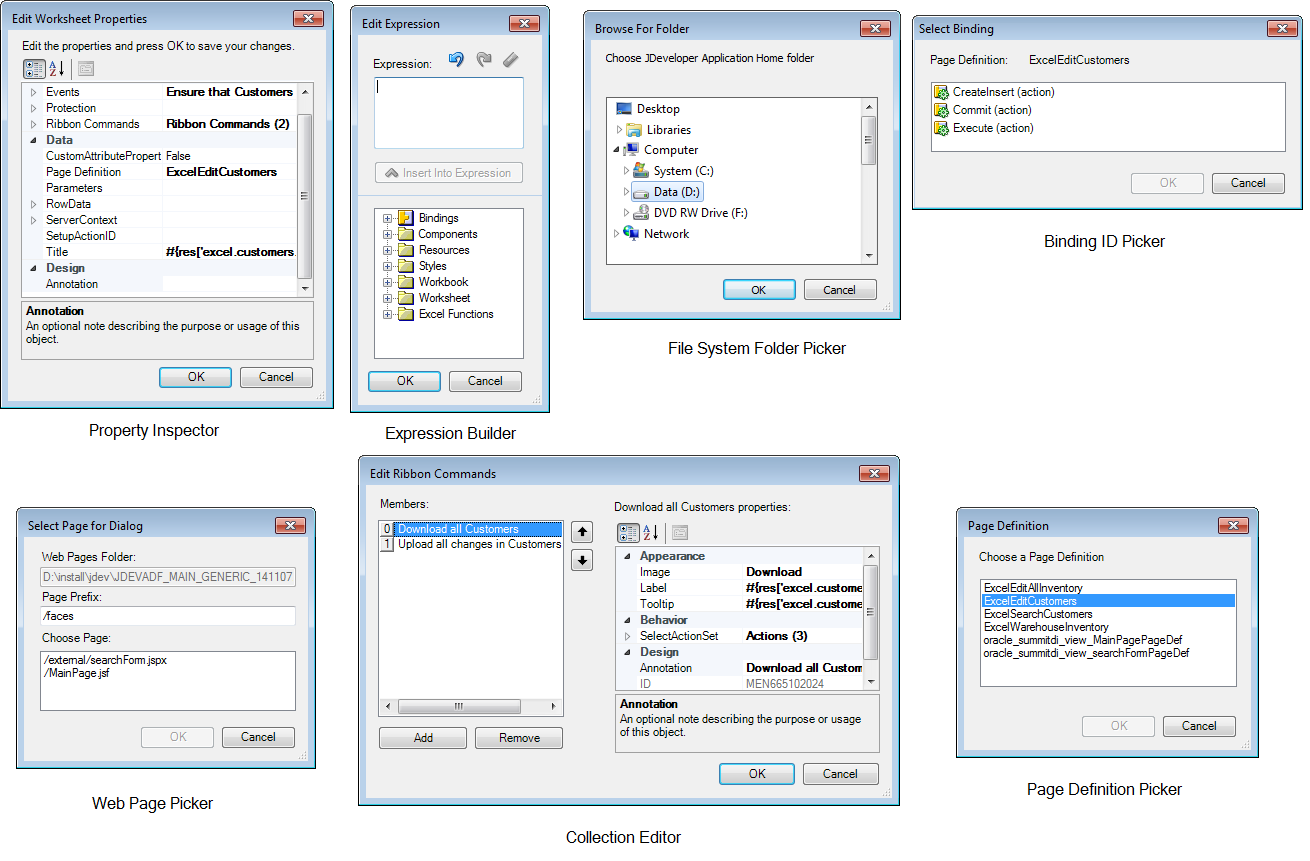
Task: Select the DVD RW Drive (F:) icon
Action: 642,213
